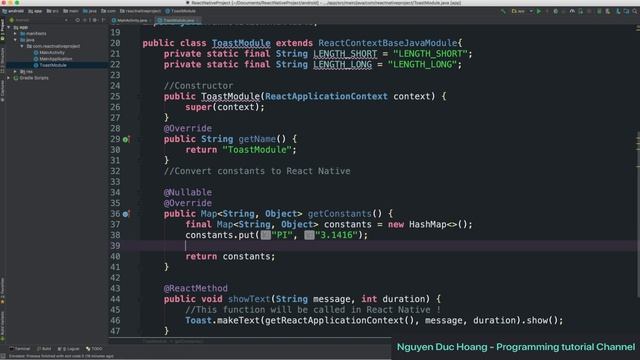The height and width of the screenshot is (360, 640).
Task: Open the Terminal tool window
Action: 20,349
